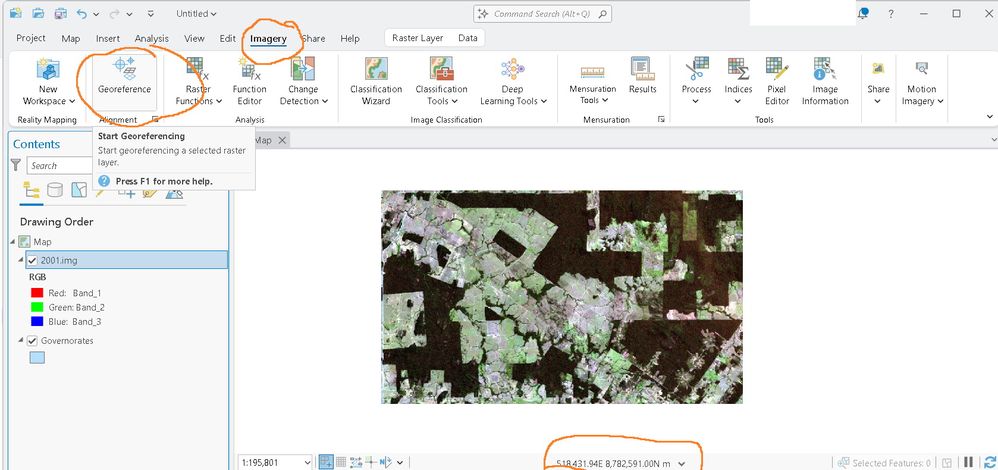Click the Contents pane filter icon
Screen dimensions: 998x470
click(x=16, y=166)
